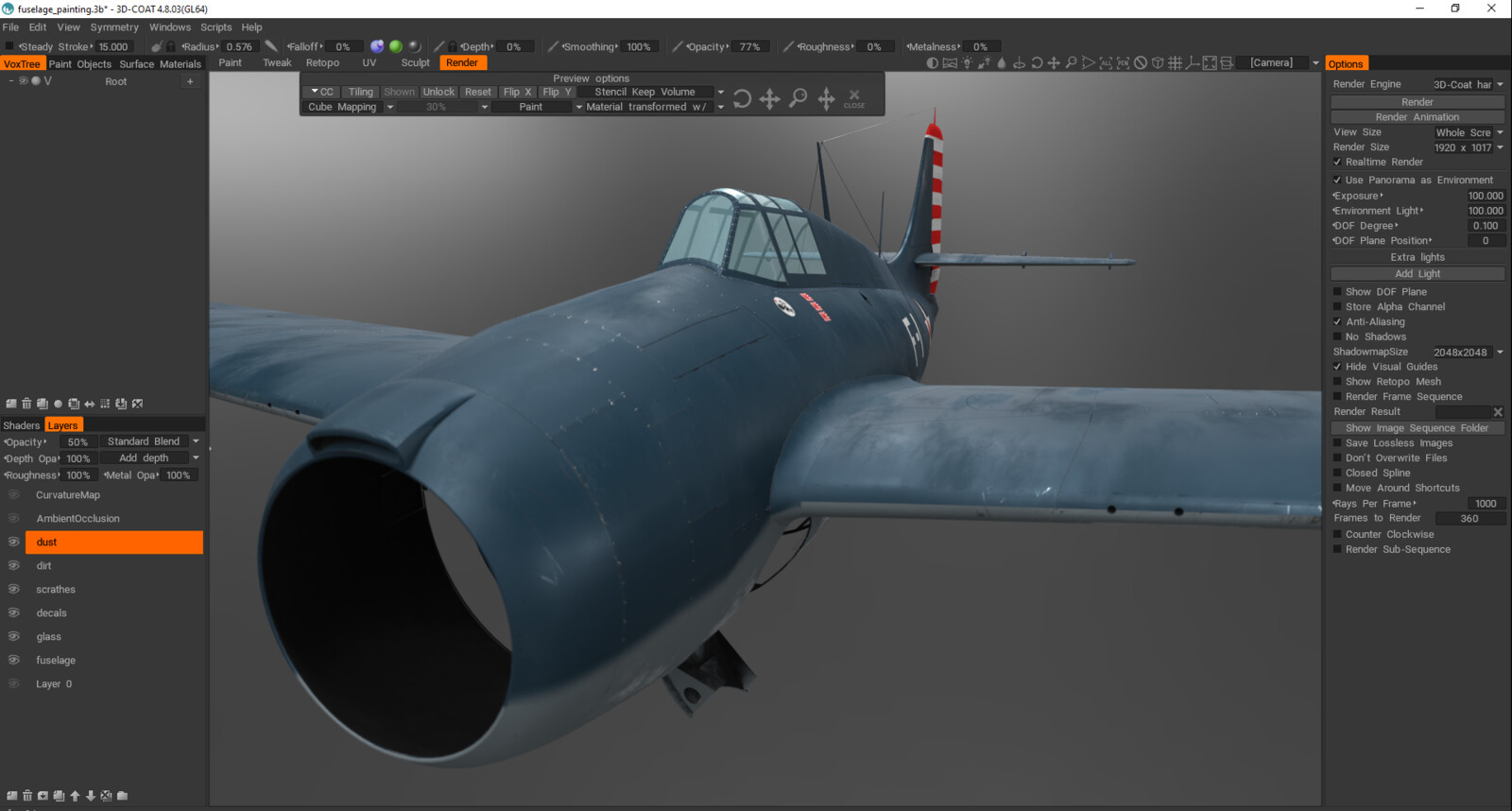
Task: Click the magnifier zoom icon in Preview options
Action: point(799,97)
